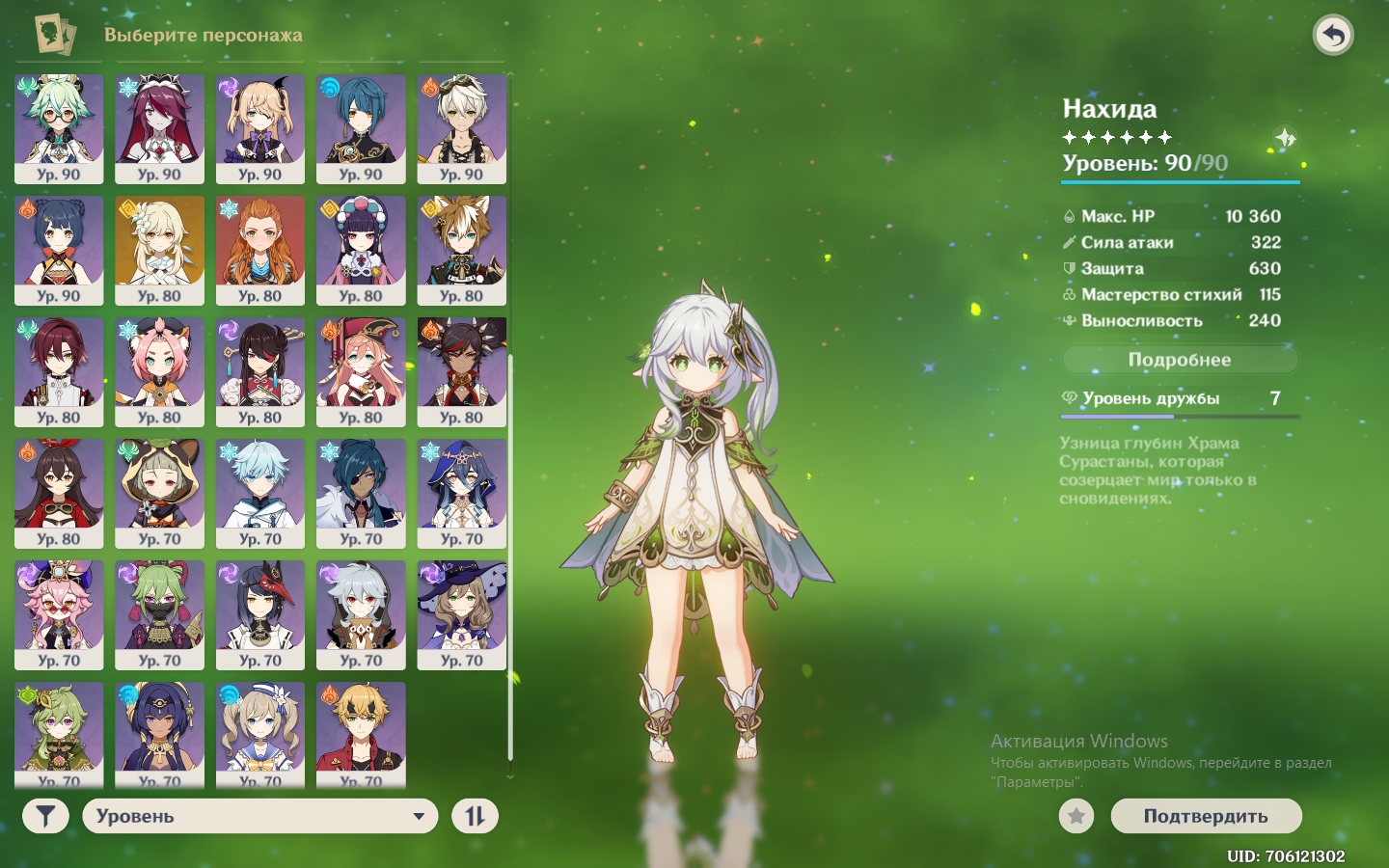Viewport: 1389px width, 868px height.
Task: Select Candace, the dark-skinned Hydro woman
Action: [159, 735]
